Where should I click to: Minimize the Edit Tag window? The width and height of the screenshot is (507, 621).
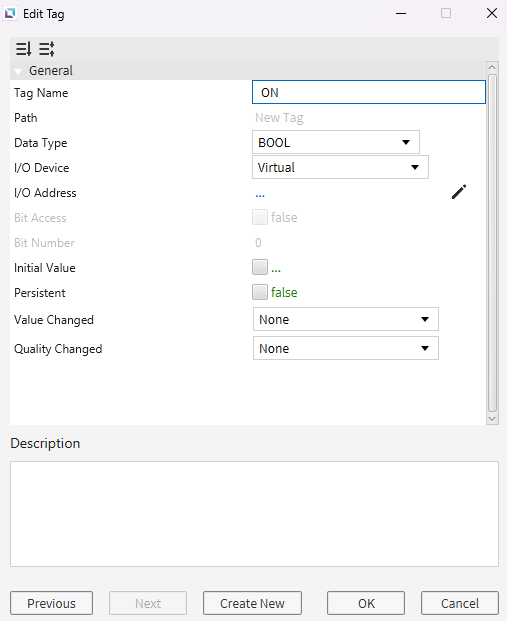click(x=401, y=13)
